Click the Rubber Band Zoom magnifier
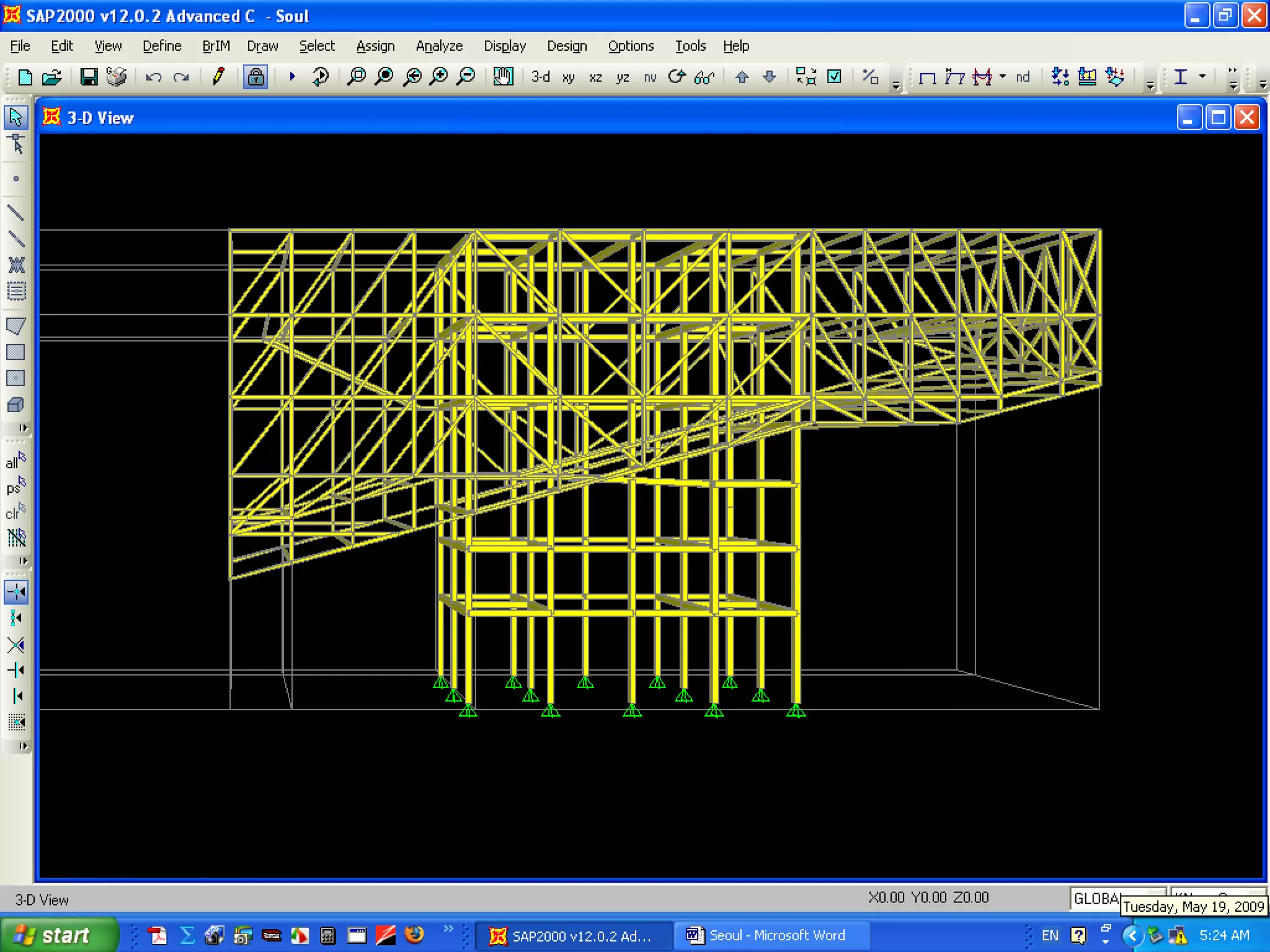This screenshot has width=1270, height=952. click(357, 77)
